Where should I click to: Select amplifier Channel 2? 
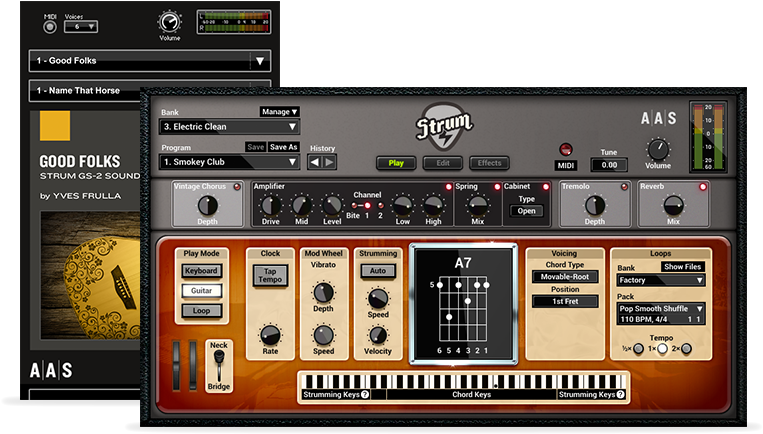[x=381, y=205]
